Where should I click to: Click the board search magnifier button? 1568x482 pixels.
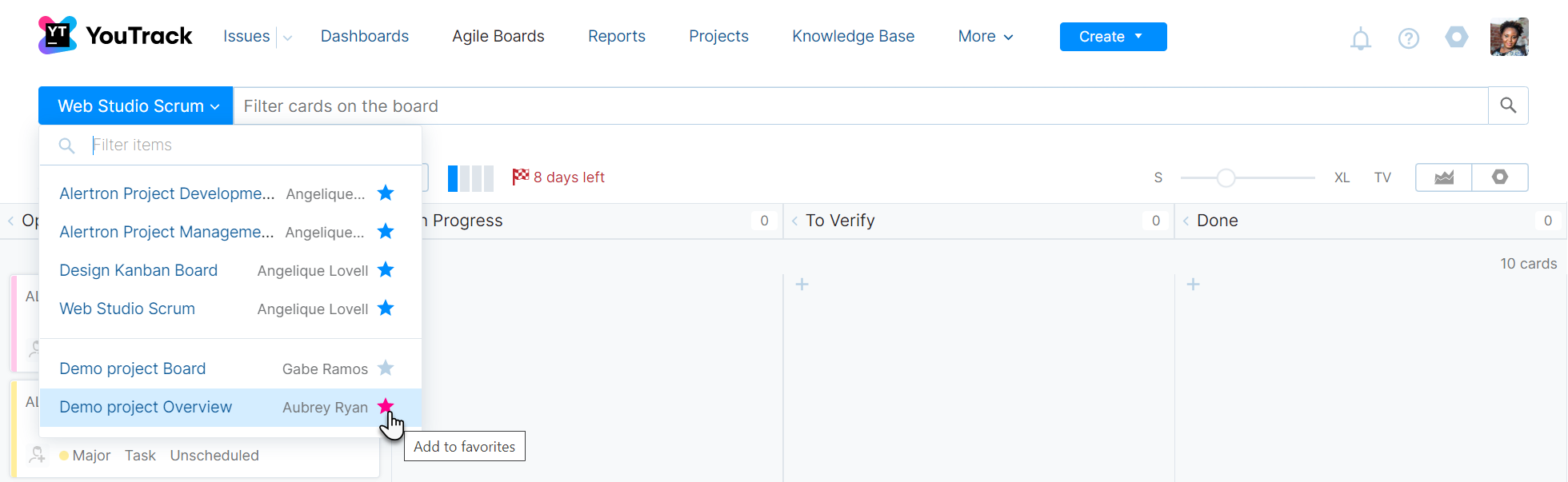tap(1508, 106)
